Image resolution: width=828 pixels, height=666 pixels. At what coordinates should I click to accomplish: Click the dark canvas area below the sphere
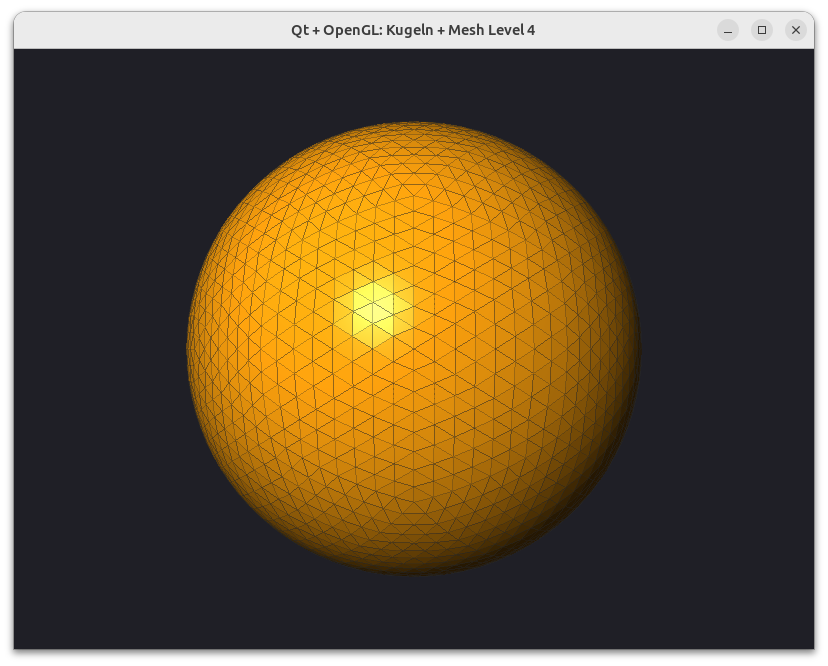tap(413, 613)
